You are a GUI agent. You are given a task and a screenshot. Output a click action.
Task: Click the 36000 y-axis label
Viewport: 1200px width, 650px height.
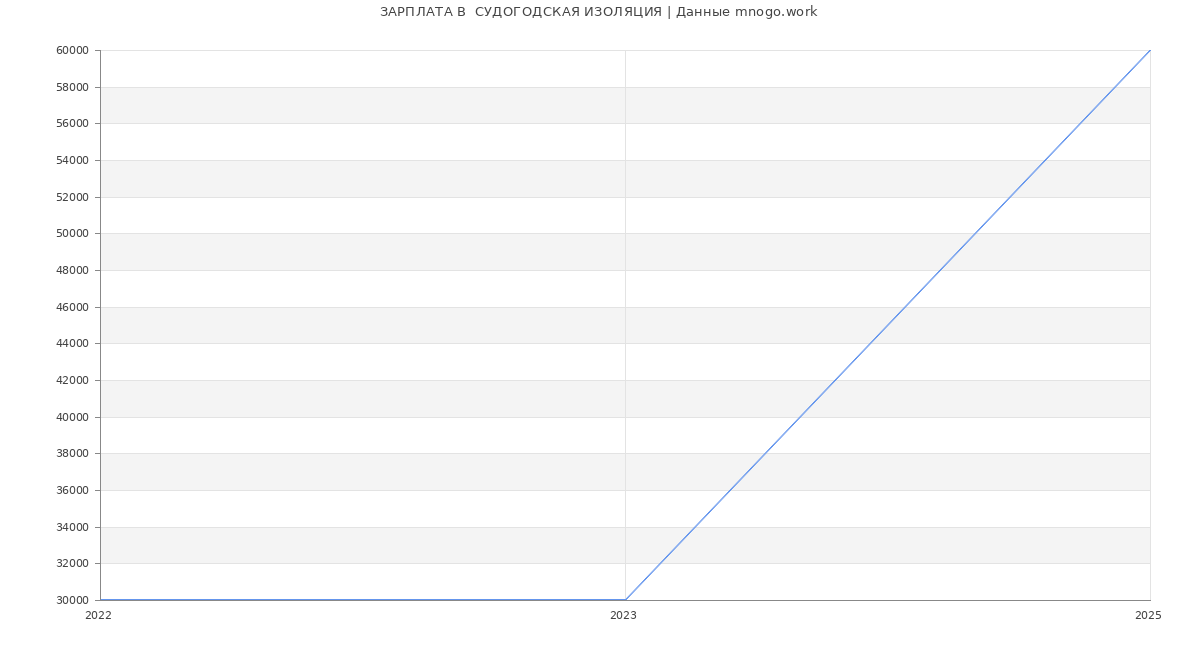pos(72,491)
